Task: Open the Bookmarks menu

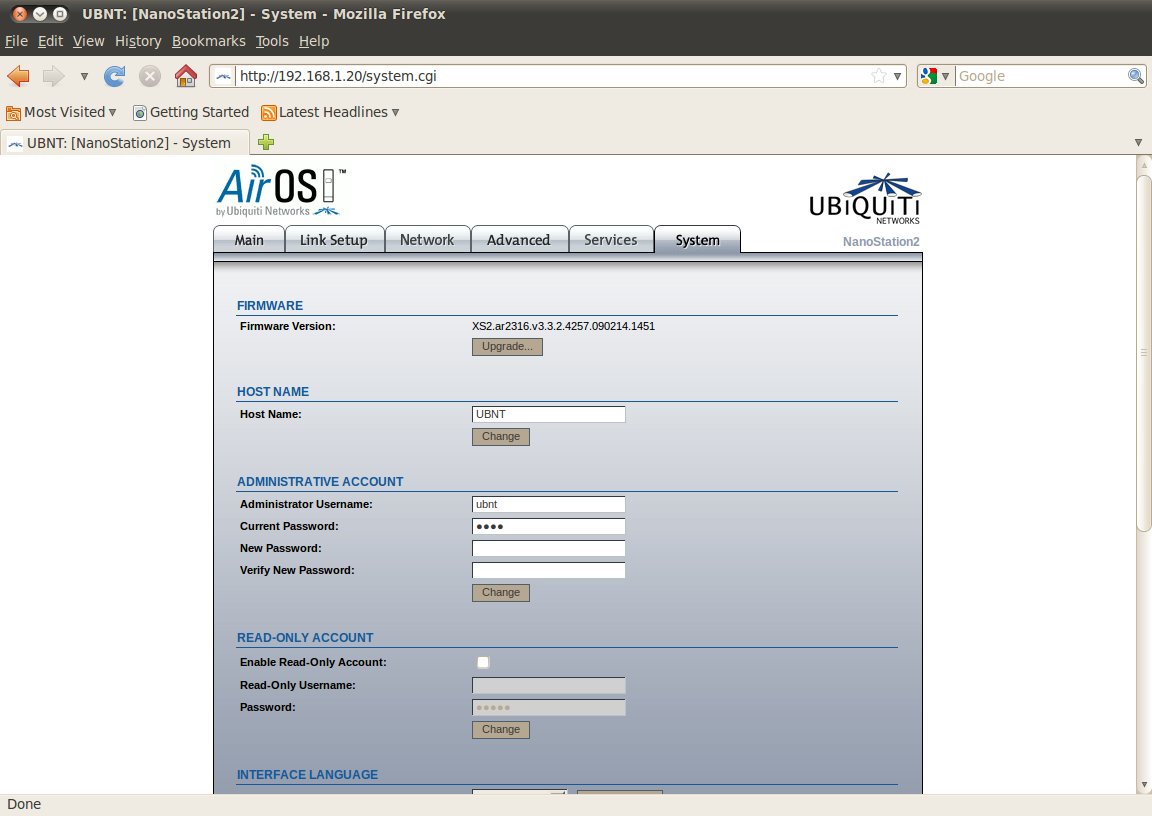Action: 209,41
